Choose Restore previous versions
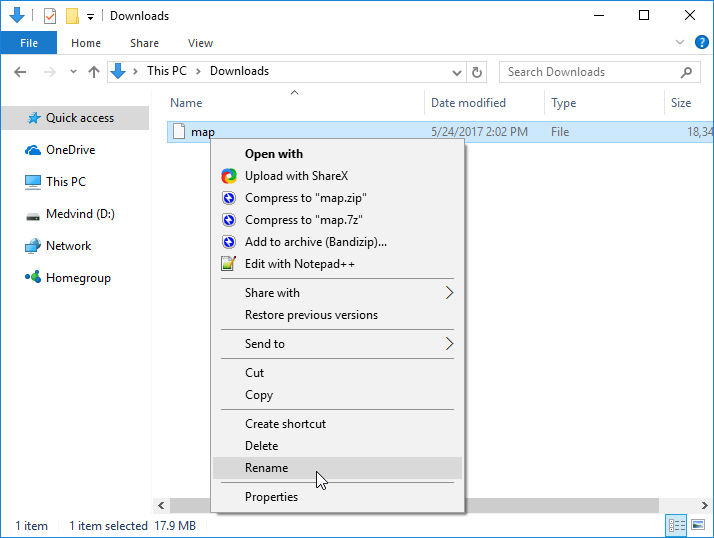 click(337, 315)
